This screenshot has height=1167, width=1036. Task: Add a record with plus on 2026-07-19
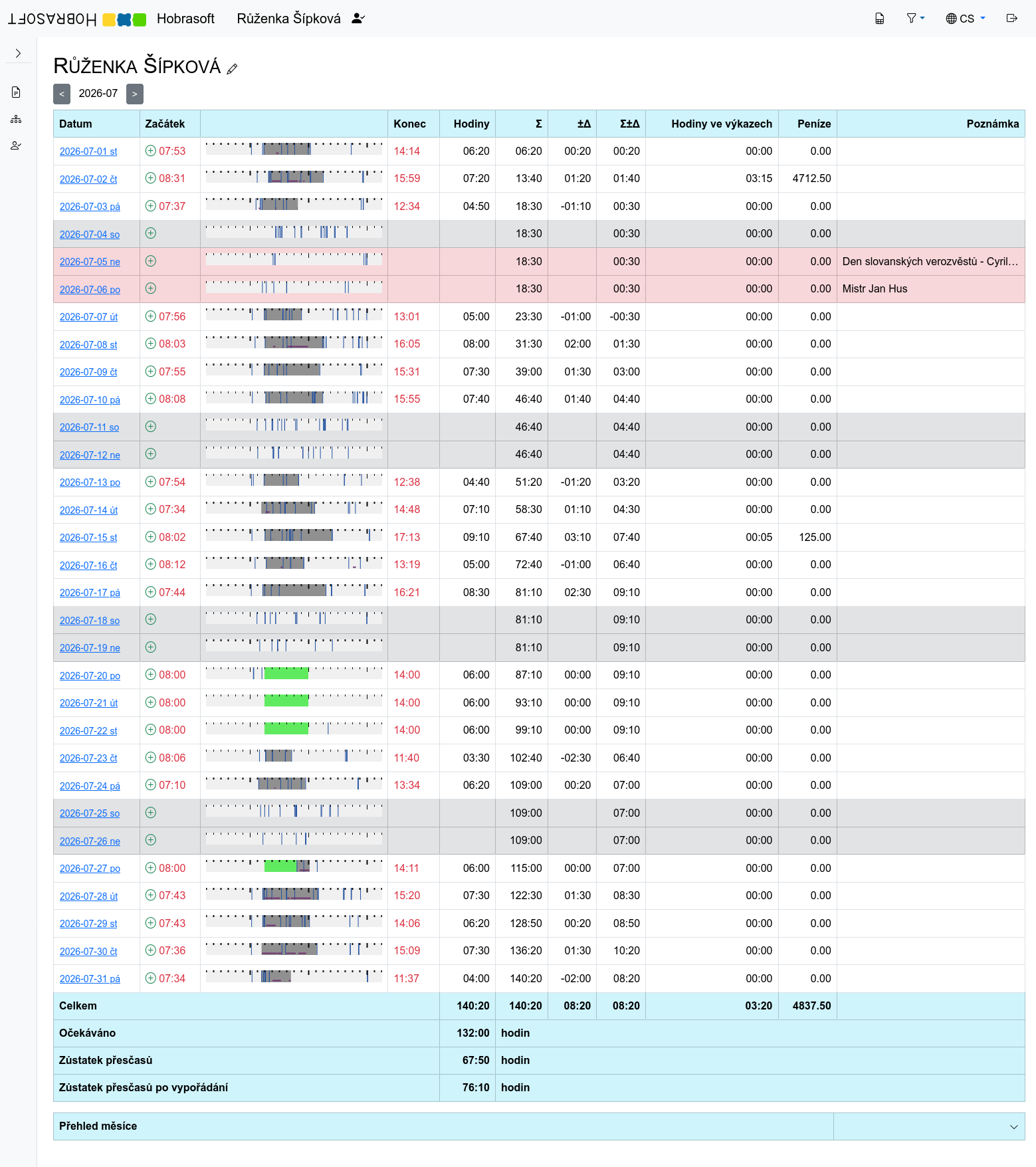[x=151, y=647]
